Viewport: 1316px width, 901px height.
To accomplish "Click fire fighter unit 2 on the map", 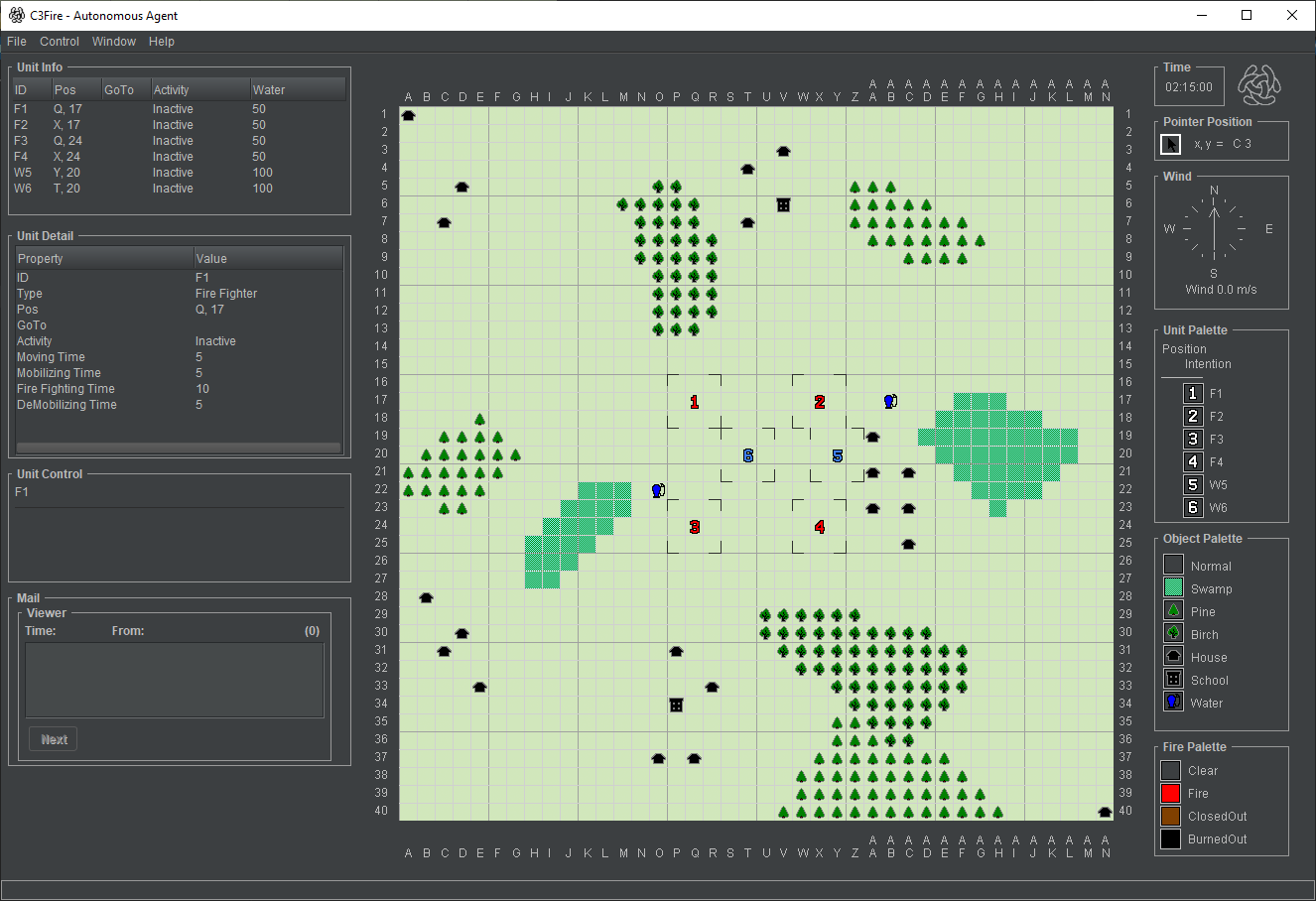I will click(820, 402).
